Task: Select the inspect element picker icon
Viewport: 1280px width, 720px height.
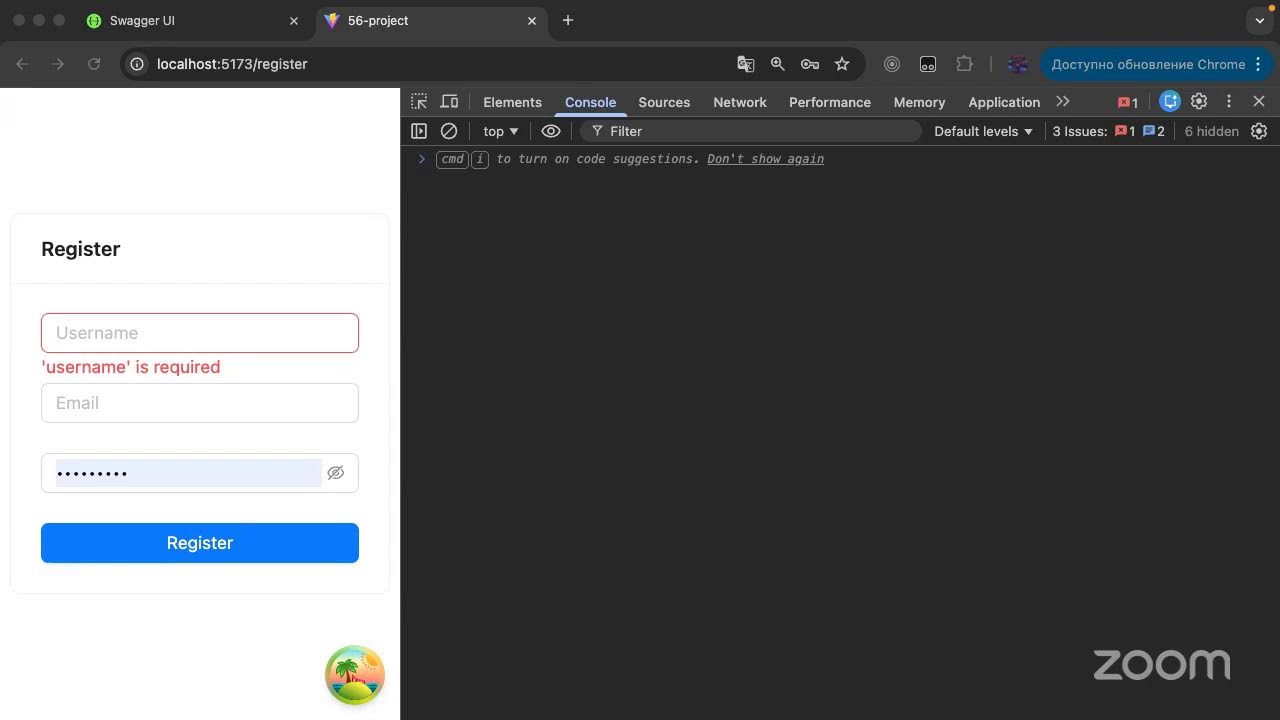Action: [419, 102]
